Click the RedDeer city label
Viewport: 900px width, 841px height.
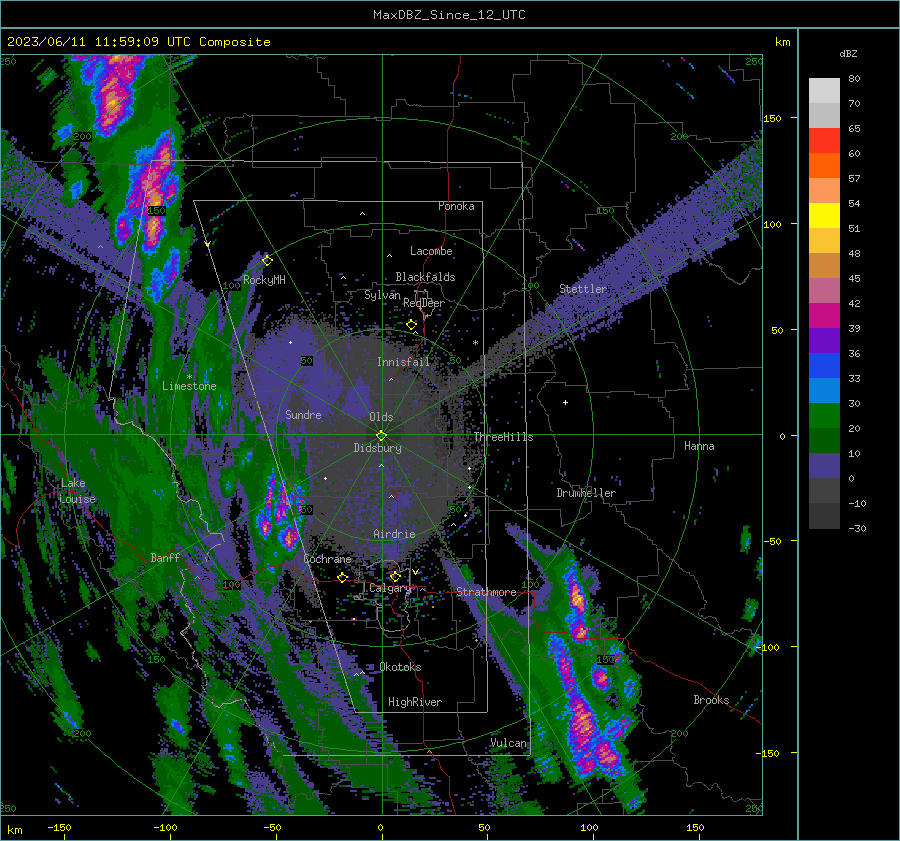[424, 303]
